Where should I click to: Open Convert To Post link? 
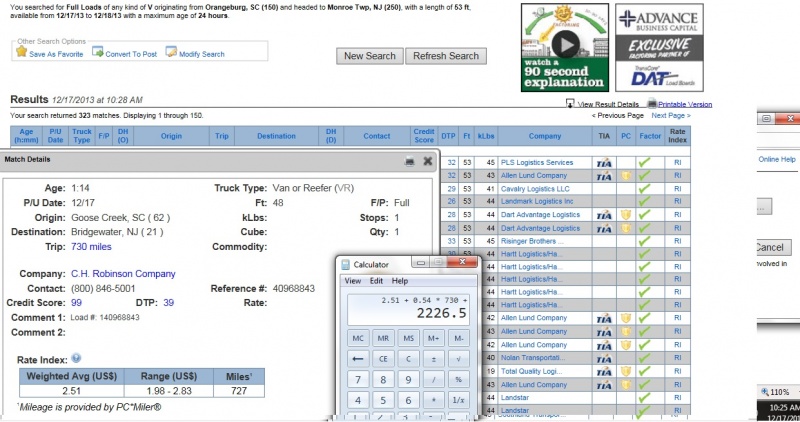131,54
